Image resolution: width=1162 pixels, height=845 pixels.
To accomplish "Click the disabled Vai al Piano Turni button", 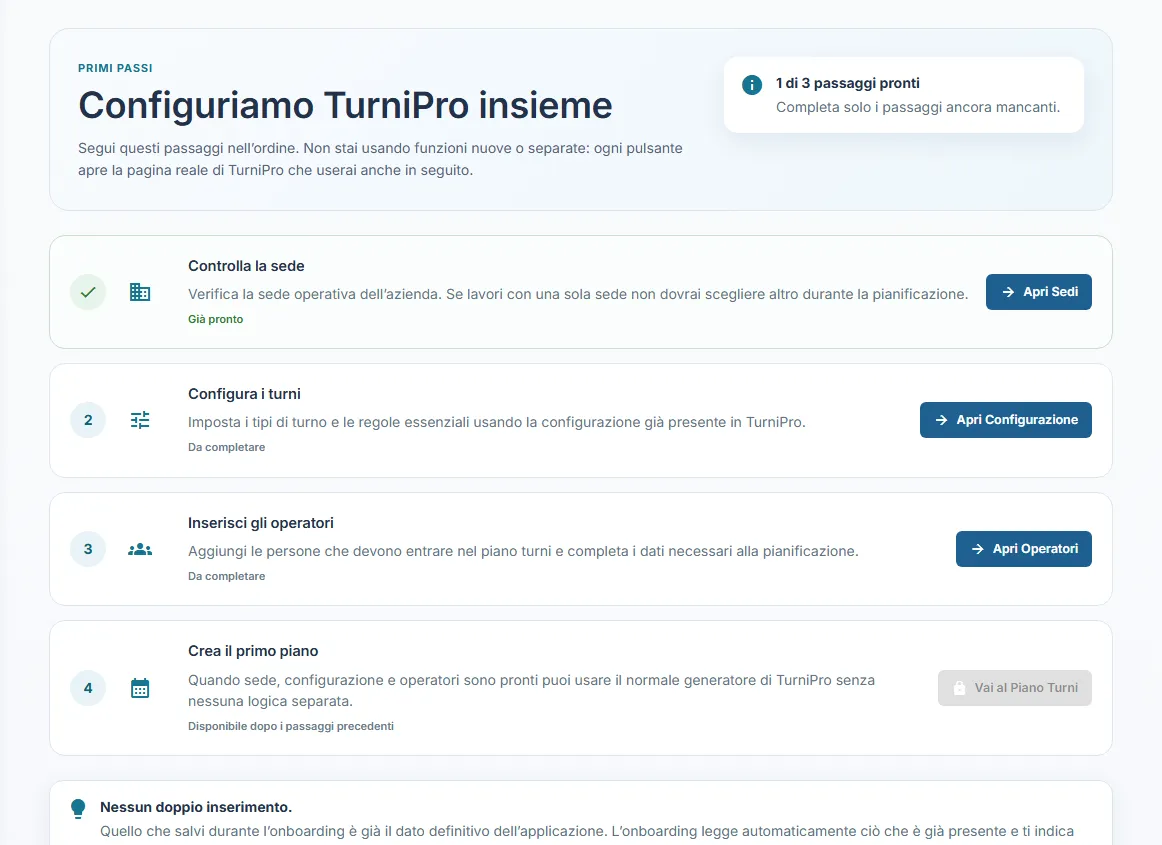I will click(x=1015, y=688).
